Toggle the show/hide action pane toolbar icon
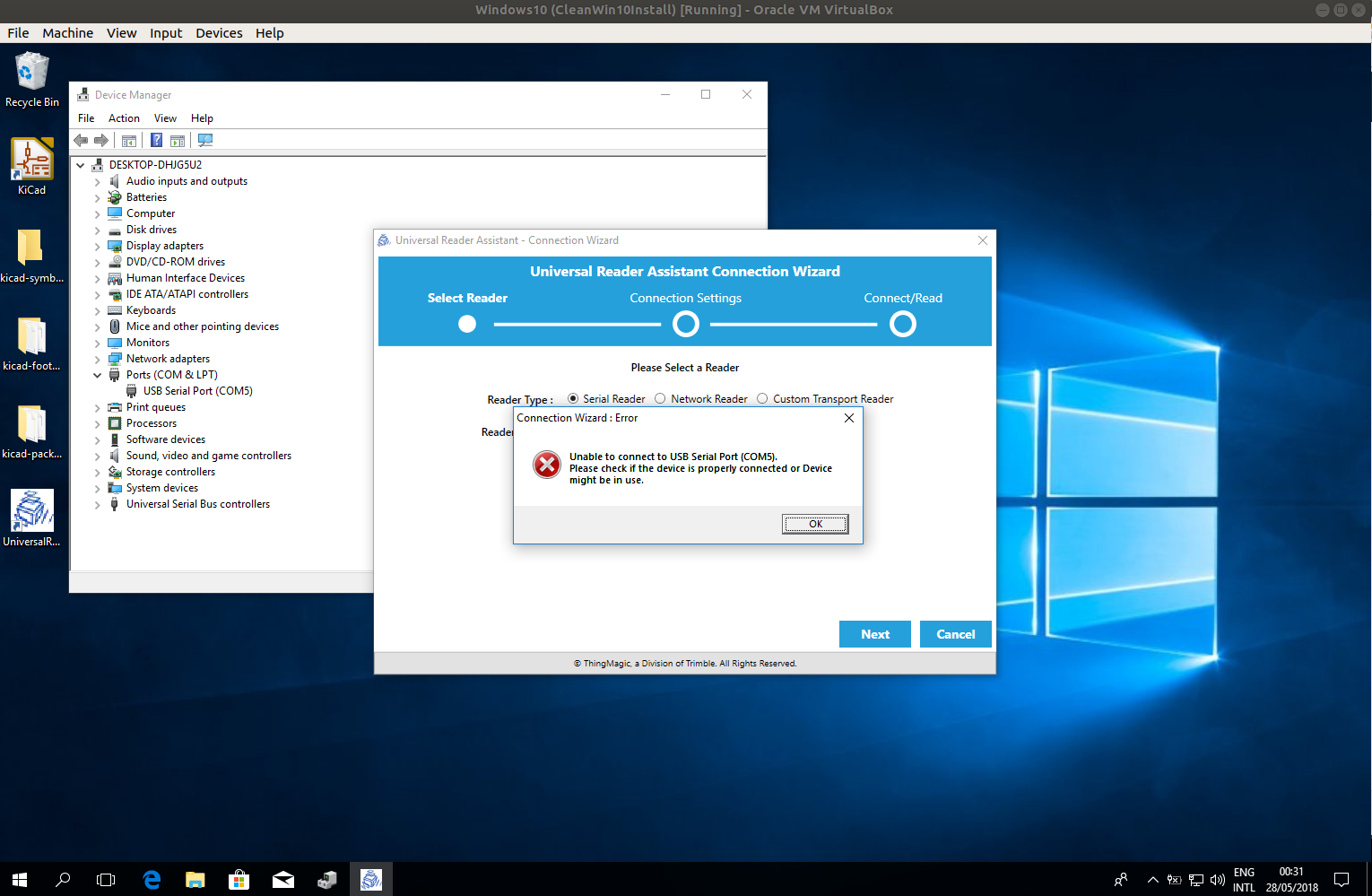Screen dimensions: 1372x896 coord(178,140)
